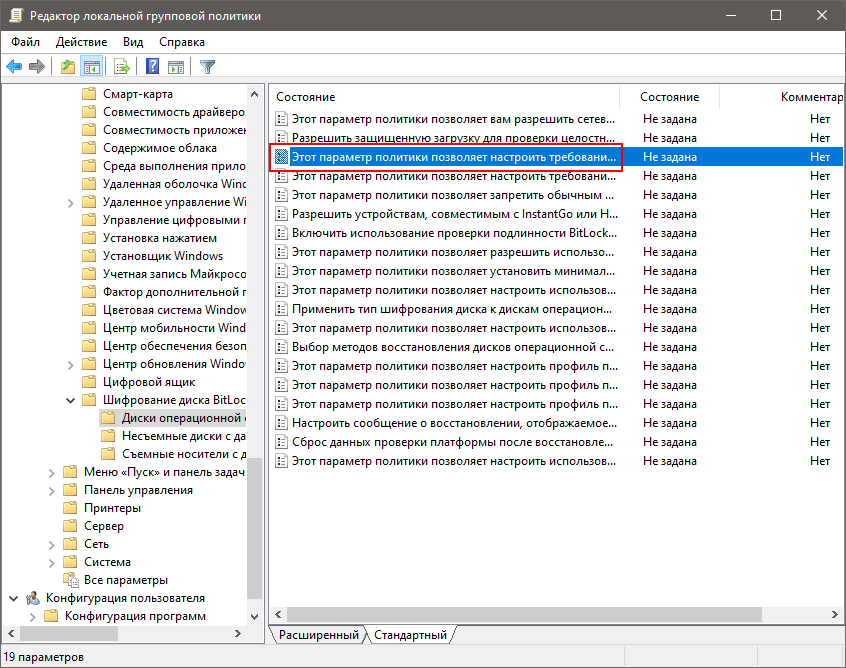The width and height of the screenshot is (846, 668).
Task: Click the folder icon next to Сервер
Action: coord(70,526)
